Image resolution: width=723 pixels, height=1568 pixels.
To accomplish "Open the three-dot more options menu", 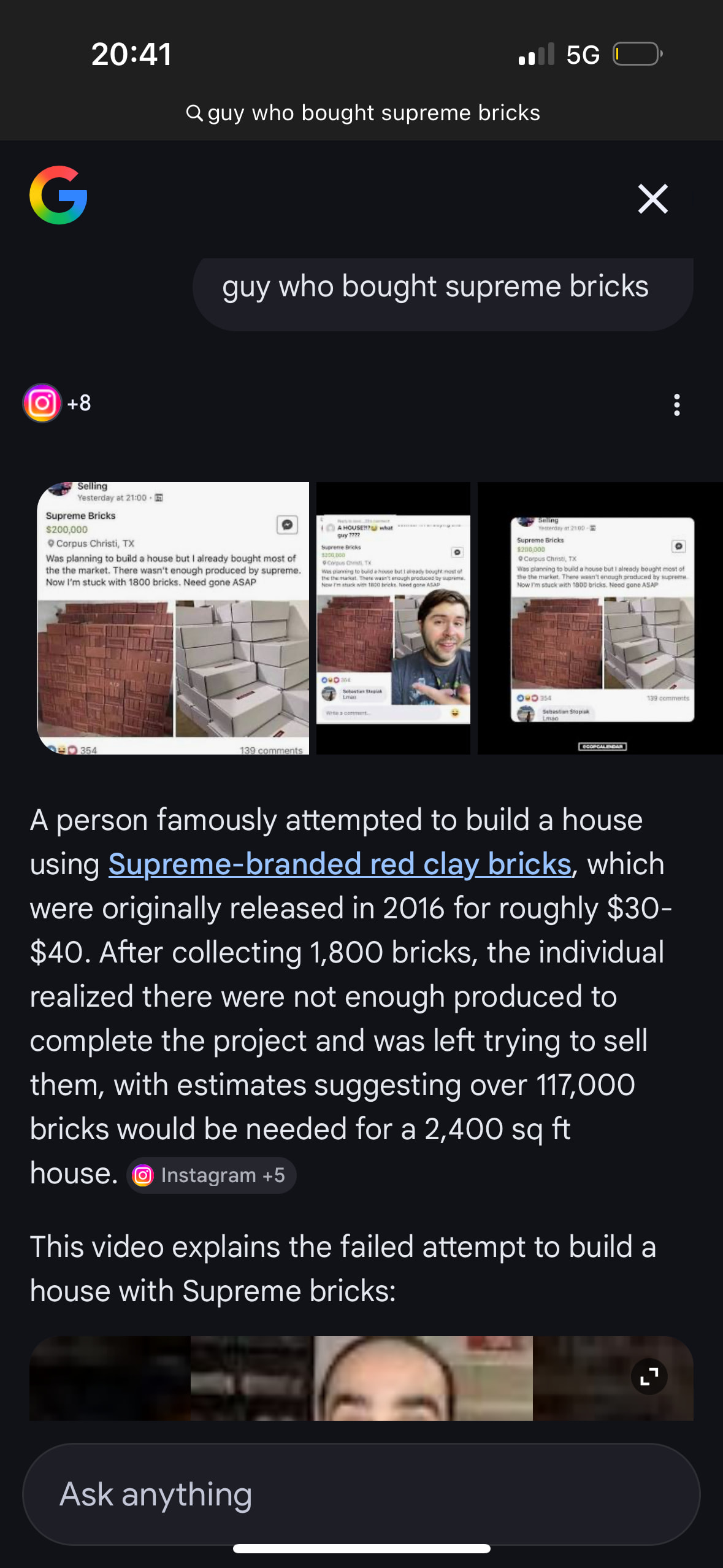I will pyautogui.click(x=676, y=405).
